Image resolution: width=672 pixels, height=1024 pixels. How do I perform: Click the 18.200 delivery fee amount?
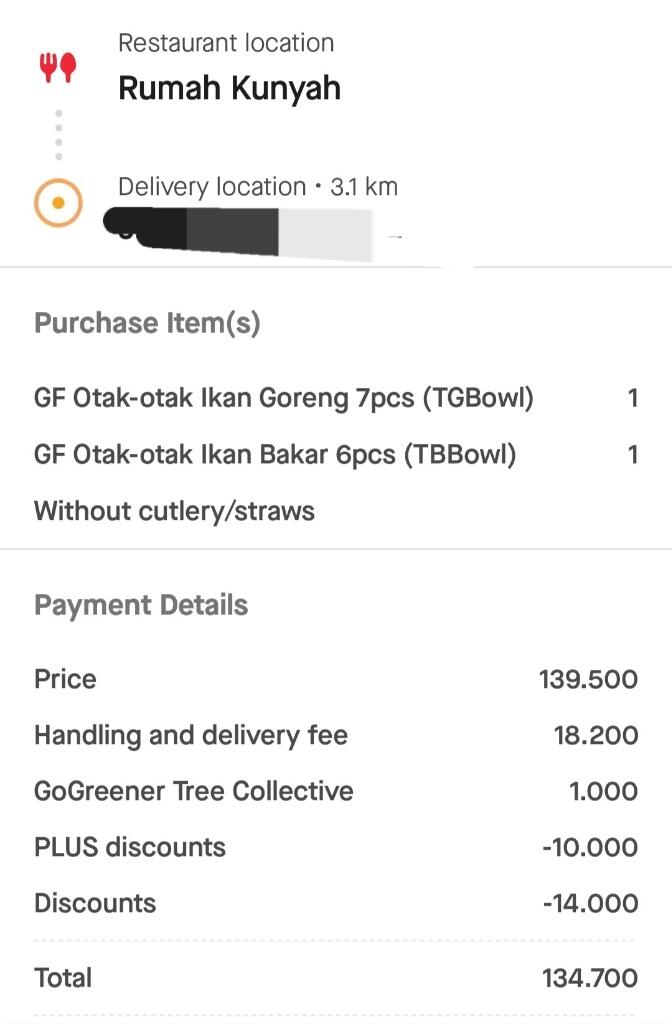tap(595, 736)
